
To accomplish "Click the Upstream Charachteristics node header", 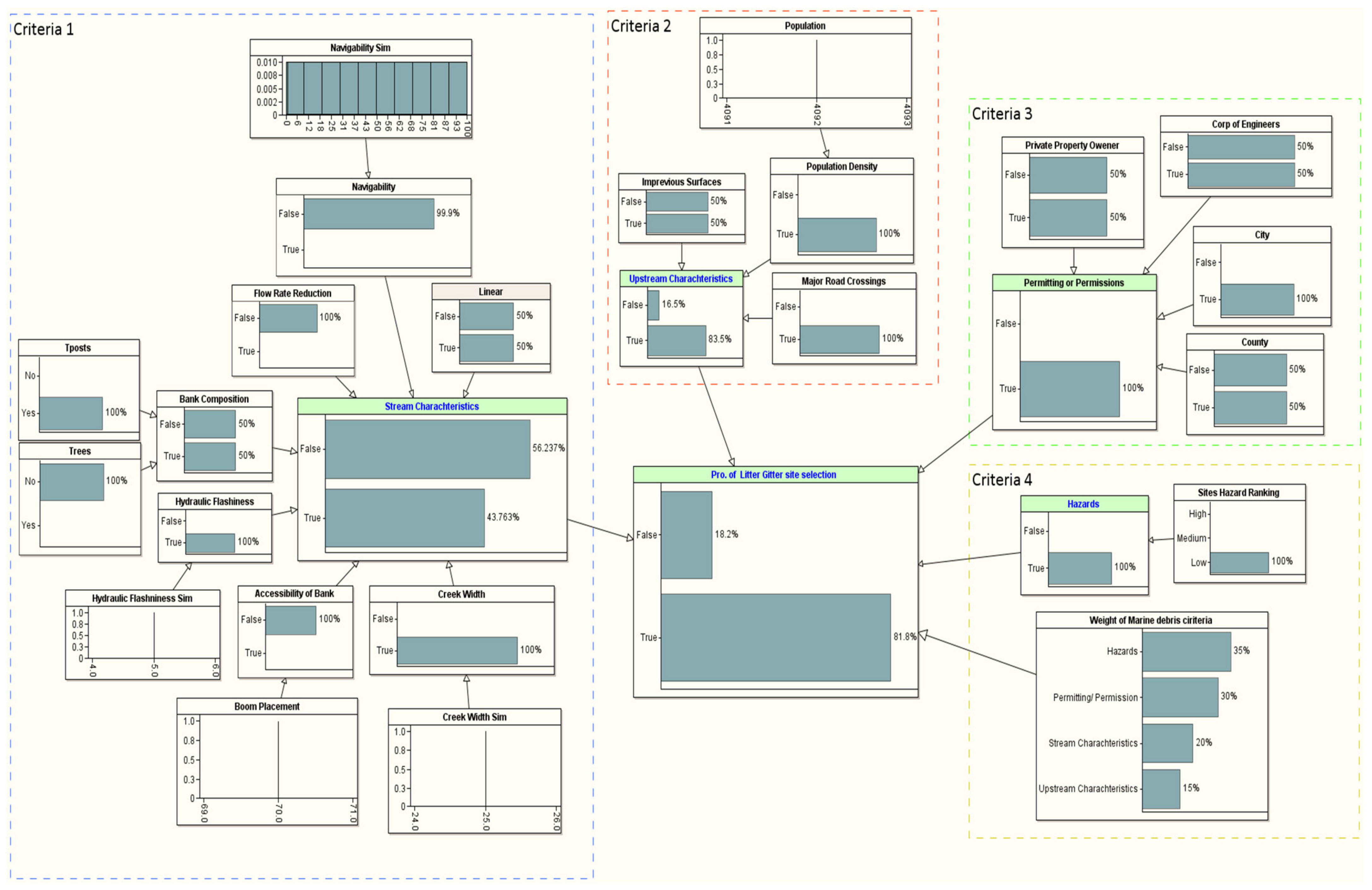I will click(x=681, y=279).
